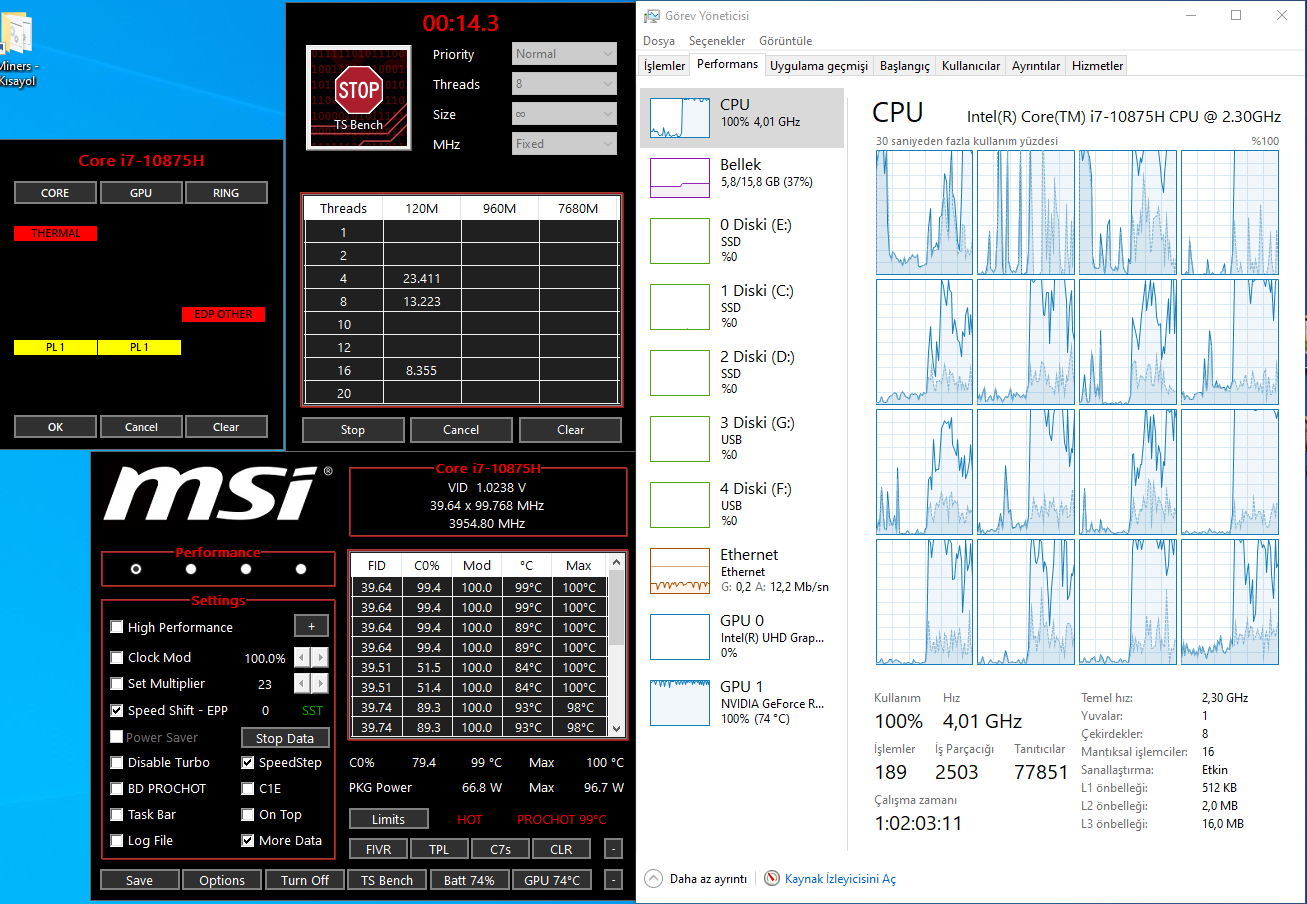
Task: Enable the Disable Turbo checkbox
Action: 117,762
